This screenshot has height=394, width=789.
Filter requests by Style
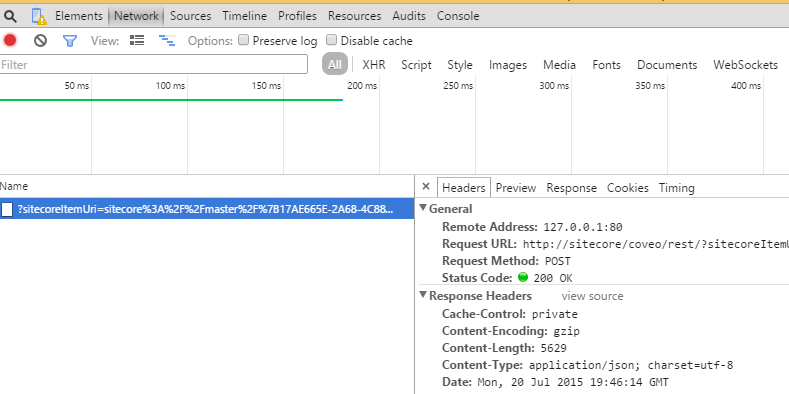pyautogui.click(x=460, y=65)
